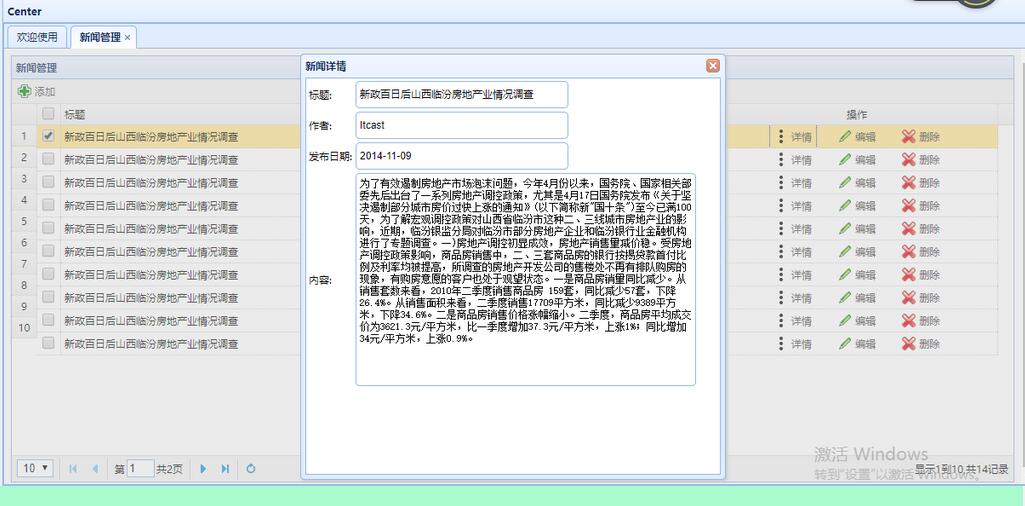Screen dimensions: 1025x506
Task: Switch to the 欢迎使用 tab
Action: [37, 37]
